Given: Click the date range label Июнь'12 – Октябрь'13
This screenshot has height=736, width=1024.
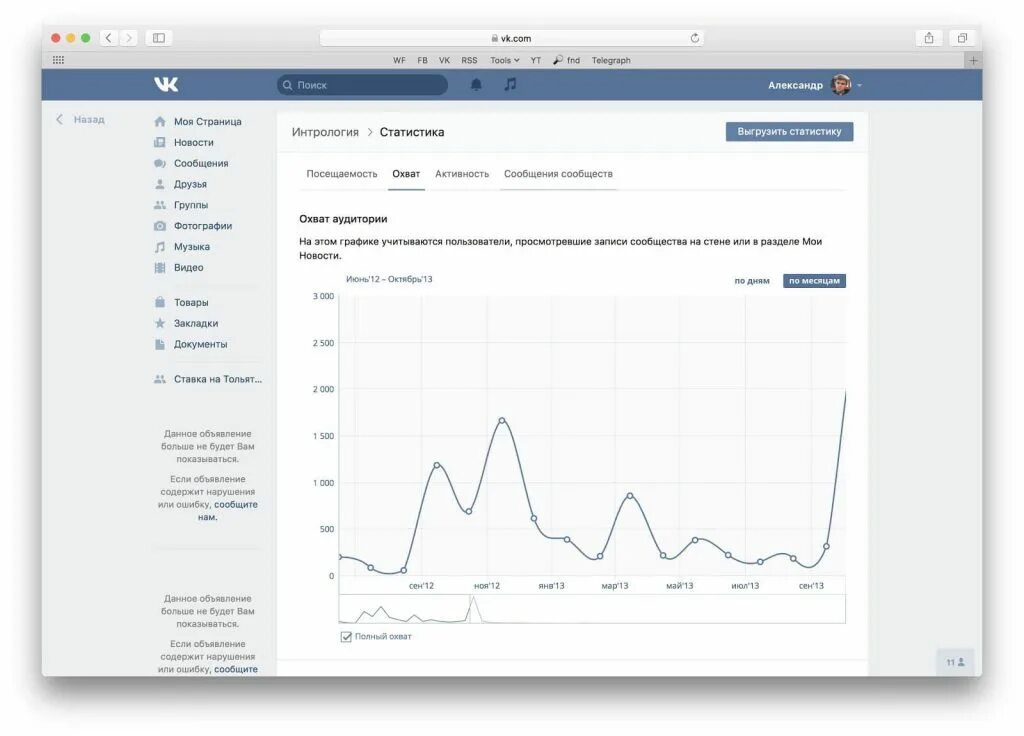Looking at the screenshot, I should (389, 279).
